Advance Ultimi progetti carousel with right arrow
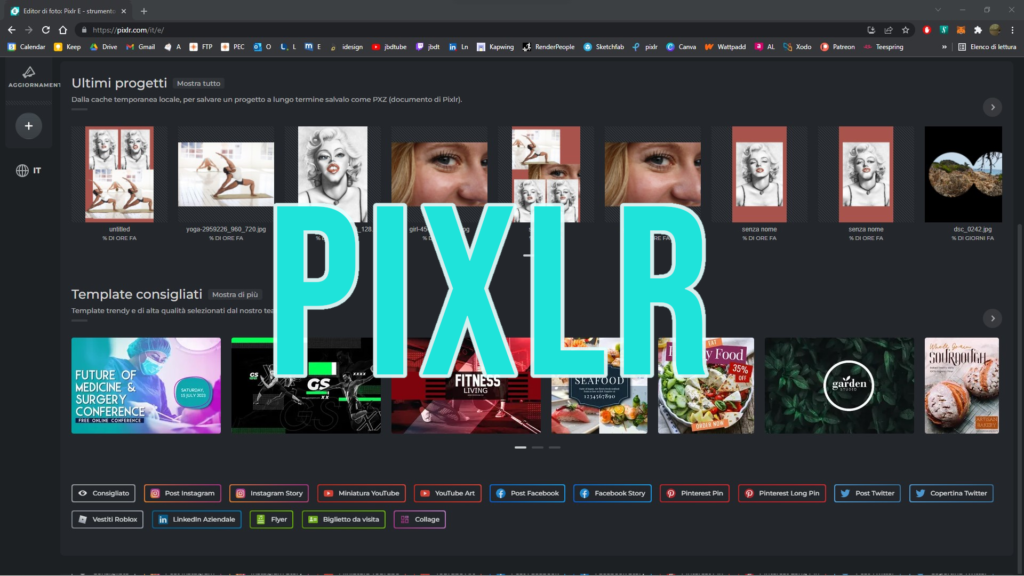 coord(993,107)
